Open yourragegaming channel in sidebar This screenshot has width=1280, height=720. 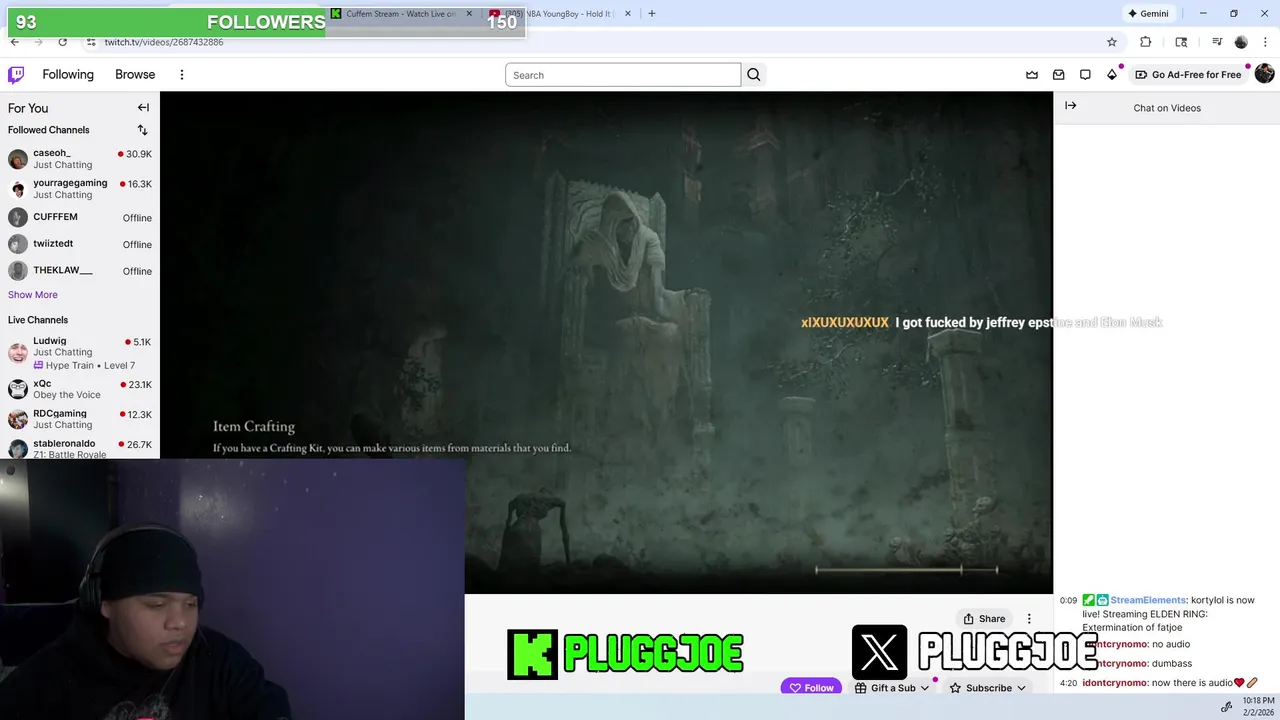pos(80,189)
